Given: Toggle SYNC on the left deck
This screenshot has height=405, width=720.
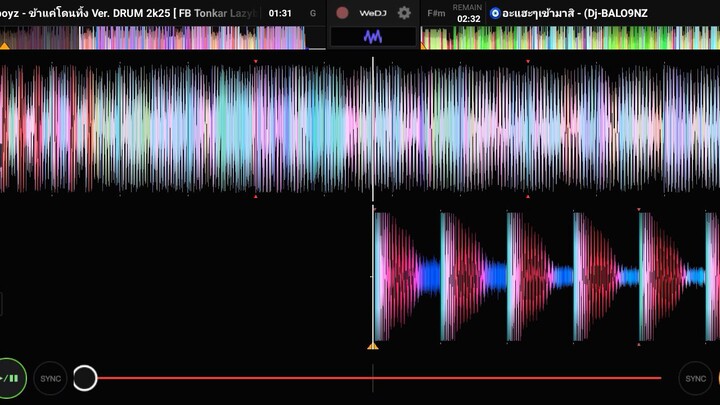Looking at the screenshot, I should (51, 378).
